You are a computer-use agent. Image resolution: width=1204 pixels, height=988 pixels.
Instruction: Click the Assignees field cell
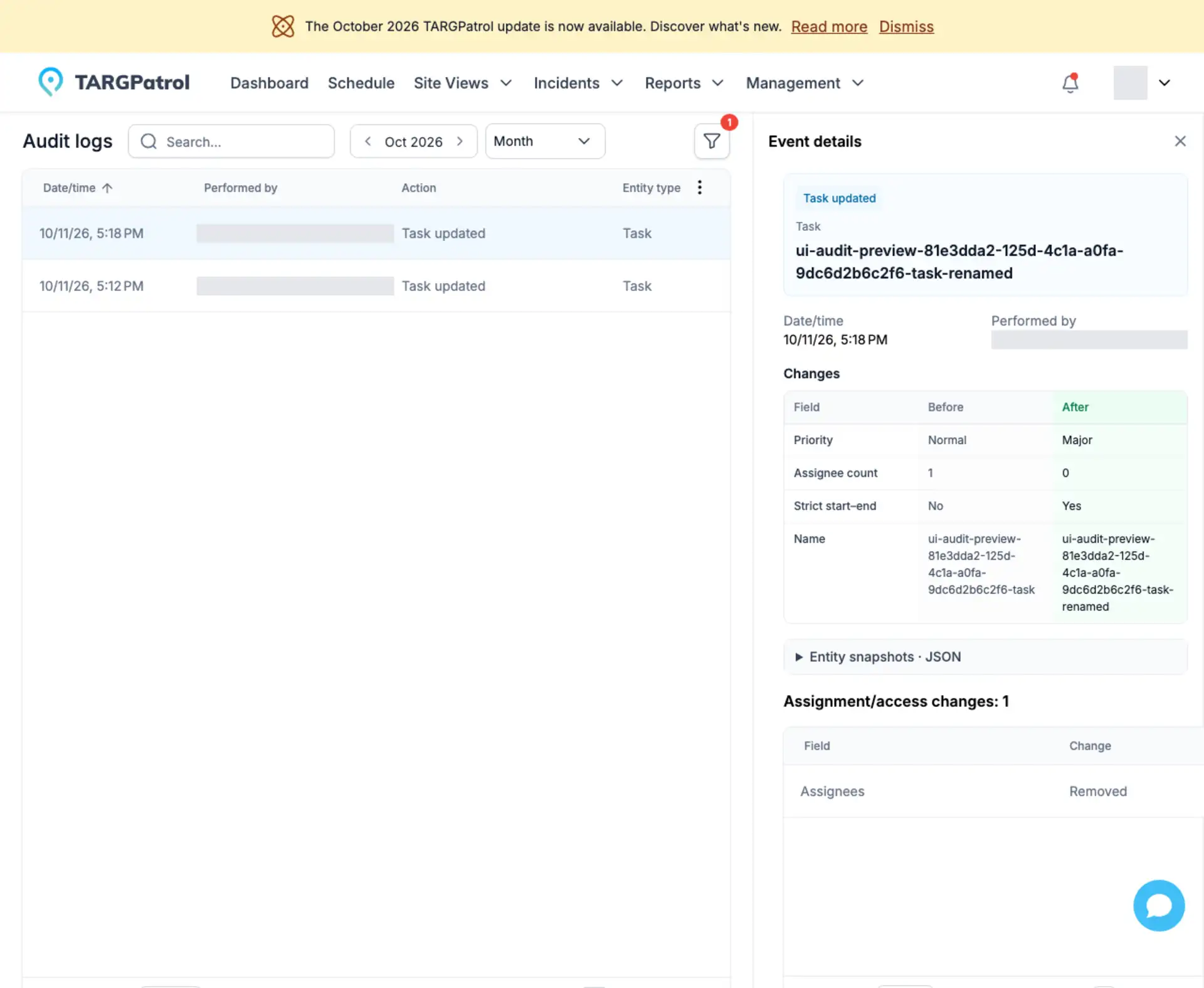[832, 791]
